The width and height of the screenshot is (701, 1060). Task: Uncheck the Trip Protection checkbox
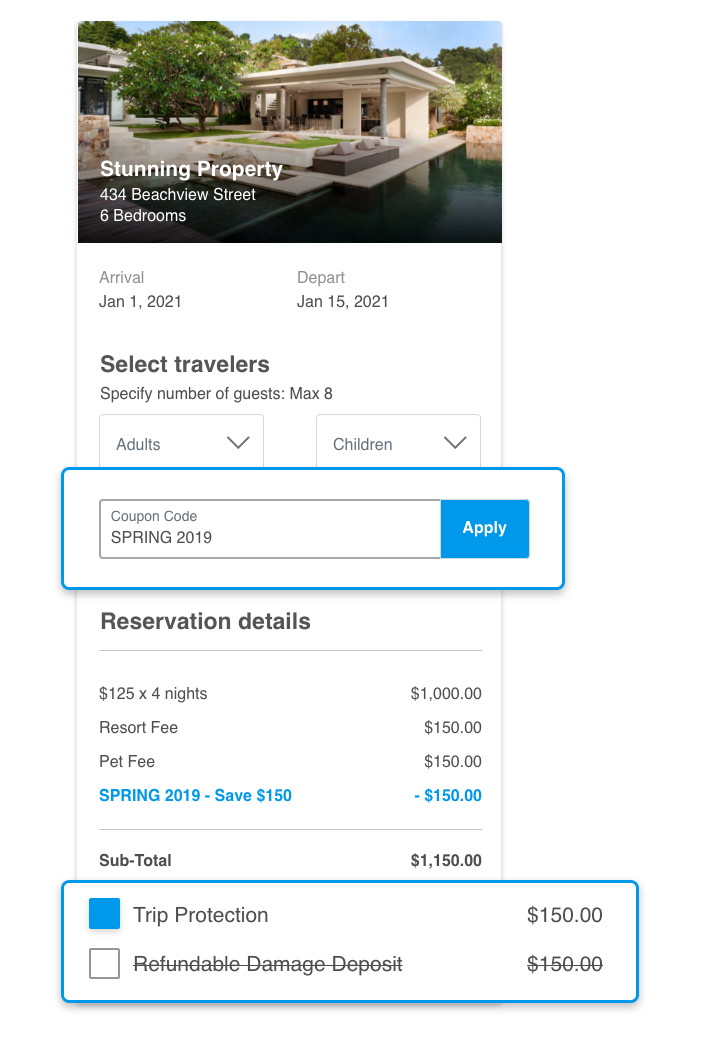105,914
